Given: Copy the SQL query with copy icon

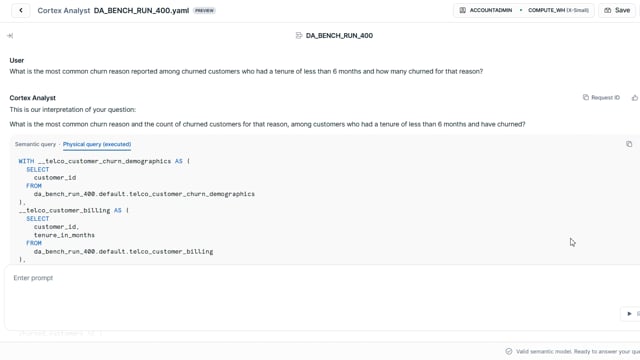Looking at the screenshot, I should (629, 144).
